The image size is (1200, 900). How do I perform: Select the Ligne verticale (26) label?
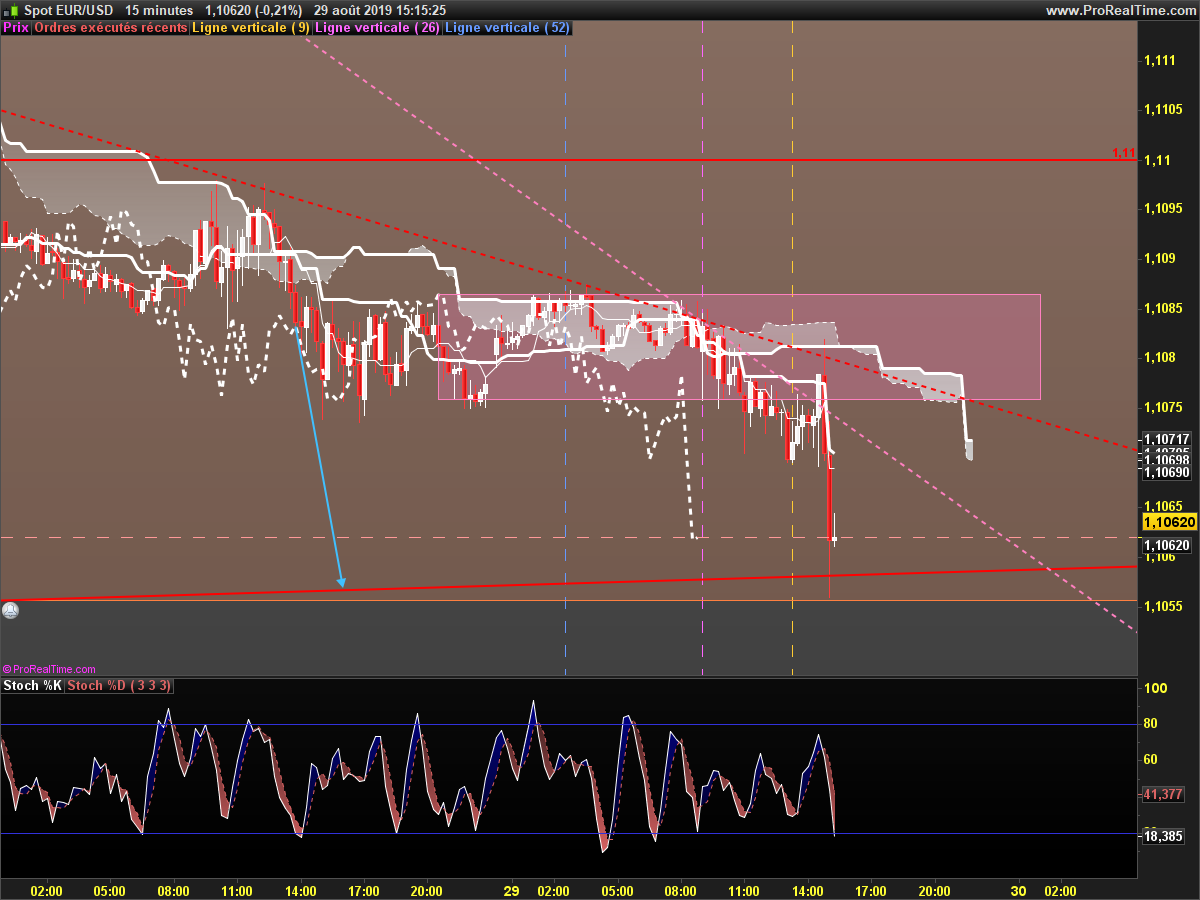click(x=377, y=28)
